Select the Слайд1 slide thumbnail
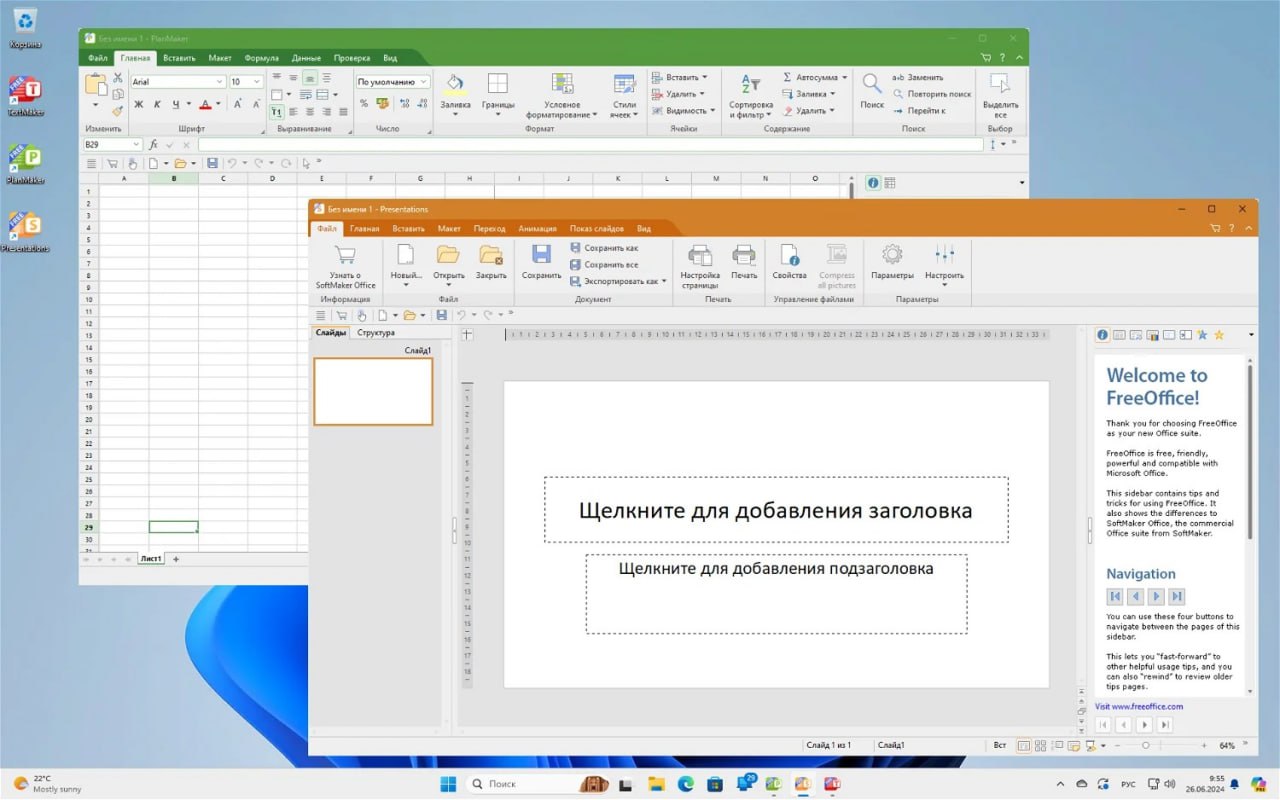The height and width of the screenshot is (800, 1280). point(373,391)
